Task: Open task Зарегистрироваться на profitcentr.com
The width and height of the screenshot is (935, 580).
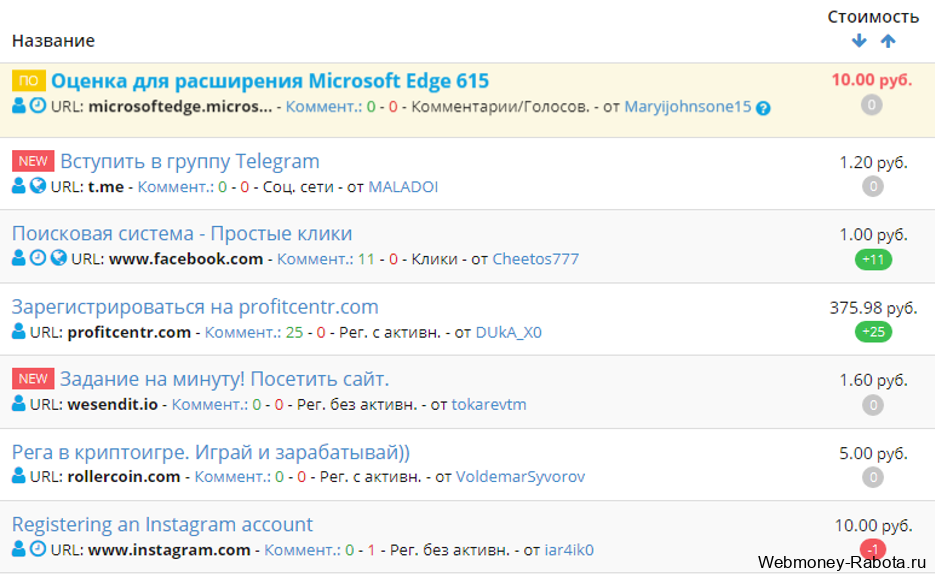Action: (x=195, y=307)
